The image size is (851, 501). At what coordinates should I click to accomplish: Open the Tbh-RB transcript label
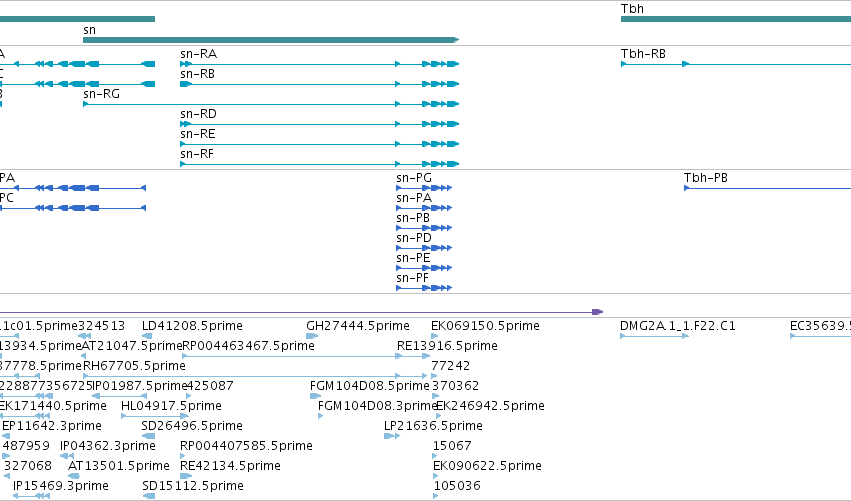(x=643, y=54)
